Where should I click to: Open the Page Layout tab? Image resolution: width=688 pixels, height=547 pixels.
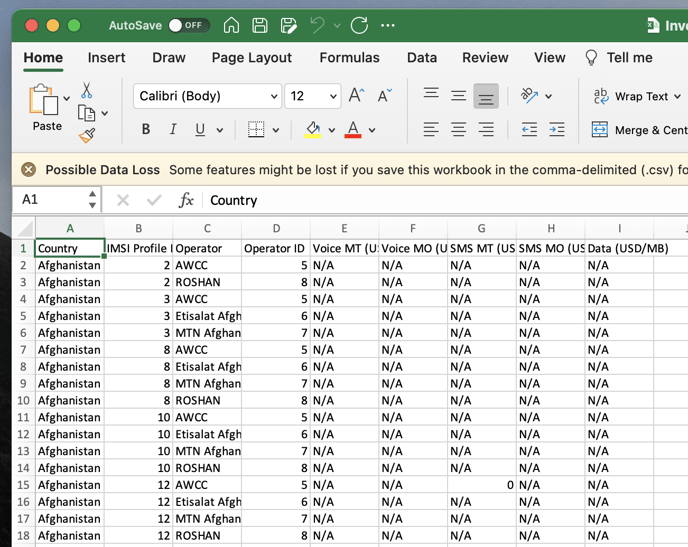(x=252, y=58)
